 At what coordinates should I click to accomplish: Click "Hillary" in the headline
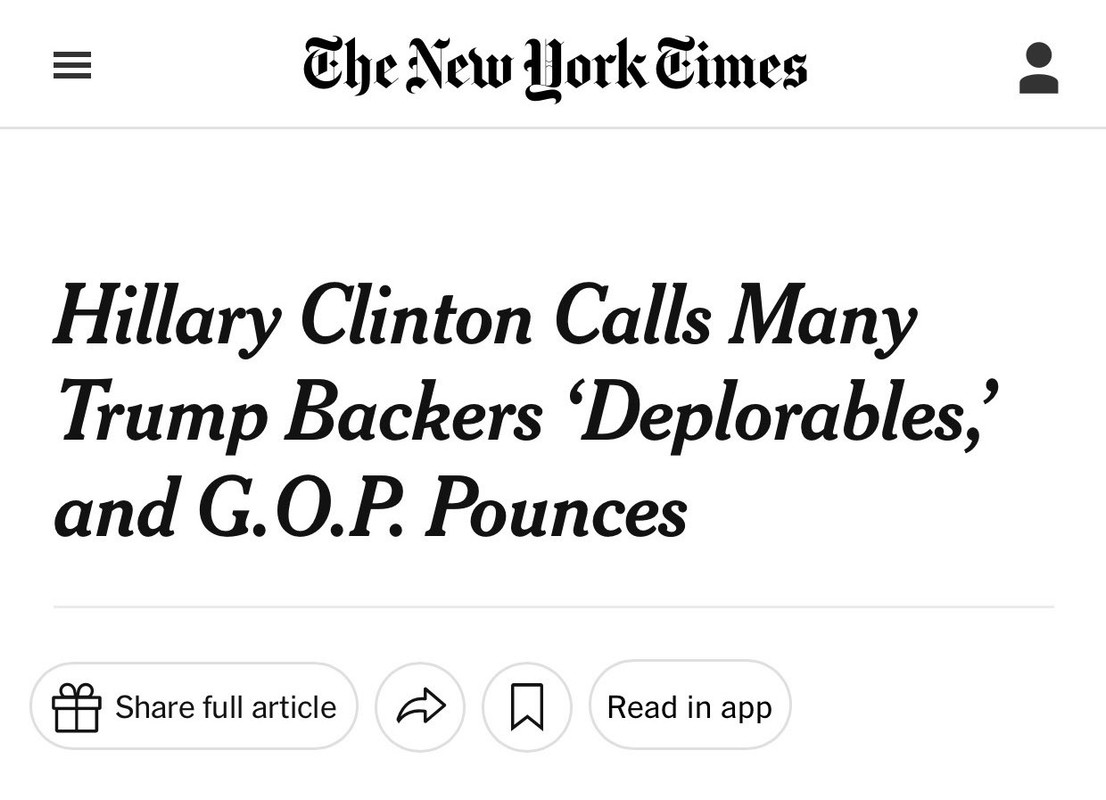tap(167, 320)
